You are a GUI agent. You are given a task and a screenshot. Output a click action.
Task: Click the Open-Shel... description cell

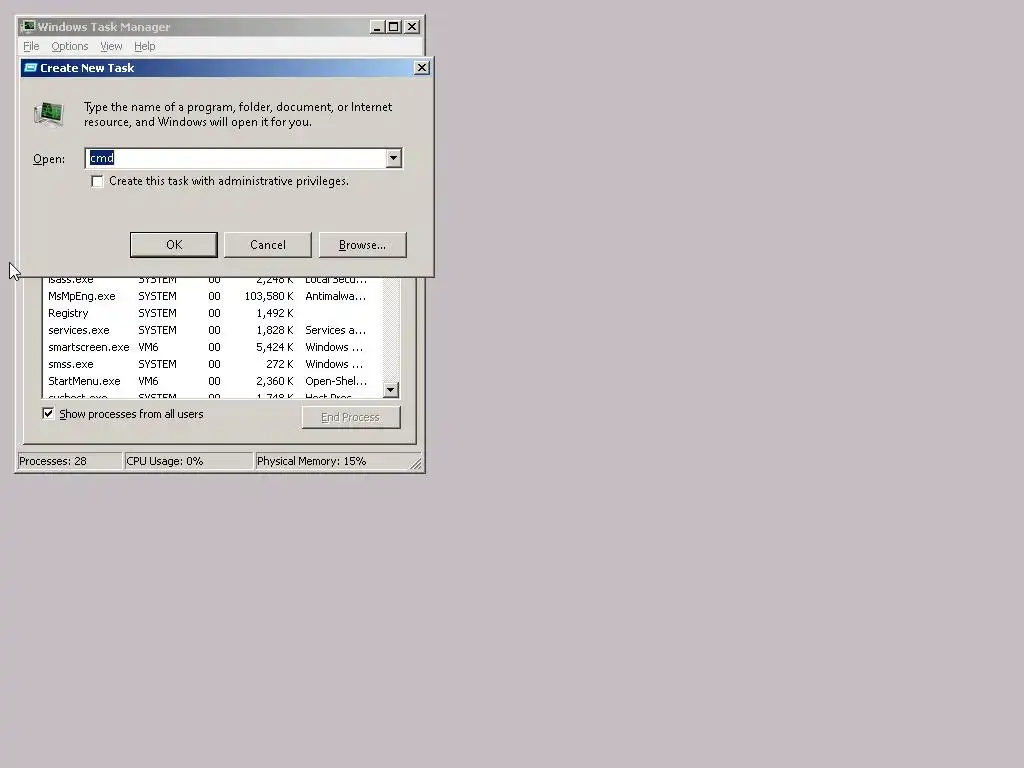coord(336,381)
